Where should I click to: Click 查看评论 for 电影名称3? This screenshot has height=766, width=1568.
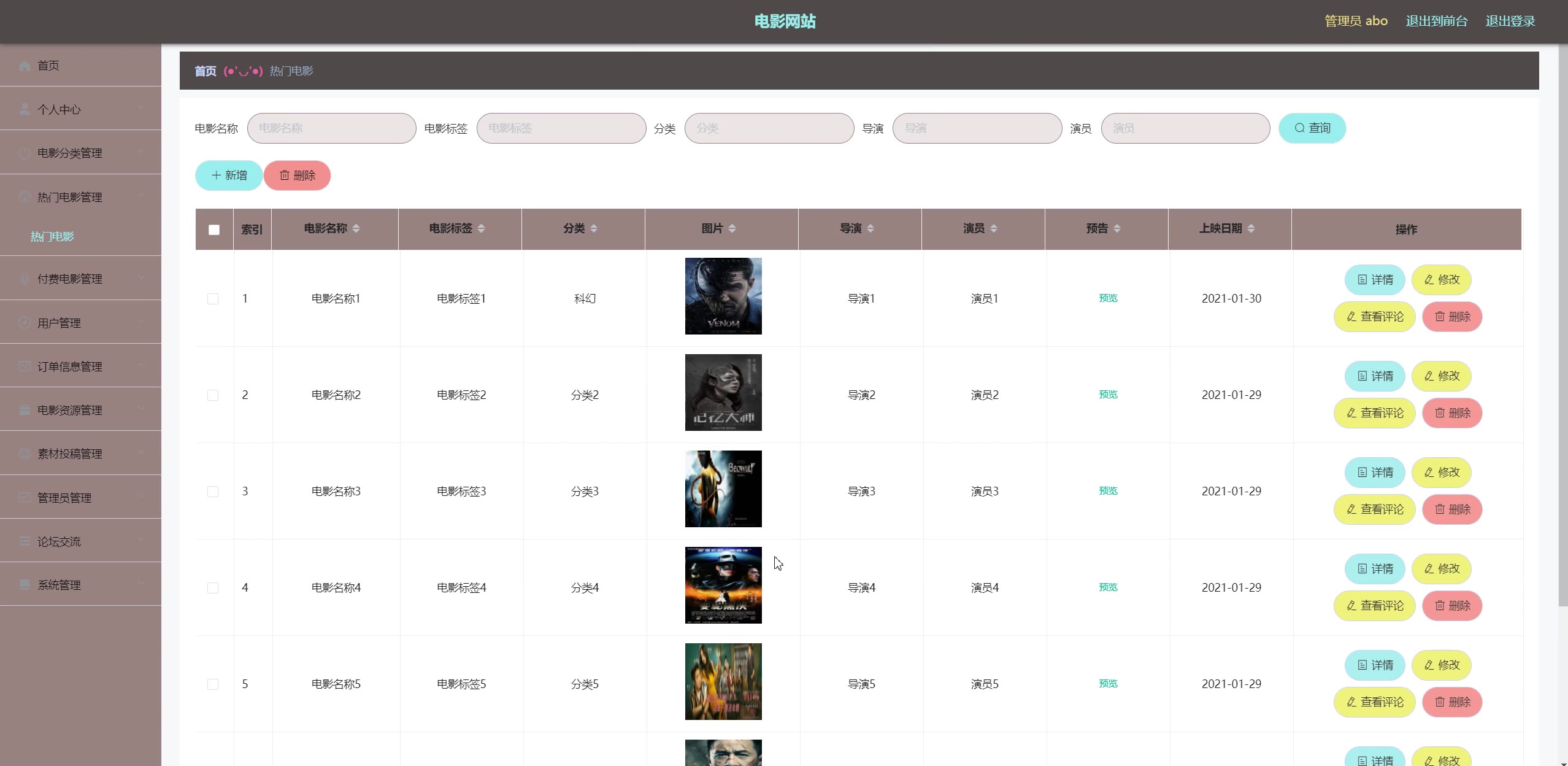[x=1374, y=509]
